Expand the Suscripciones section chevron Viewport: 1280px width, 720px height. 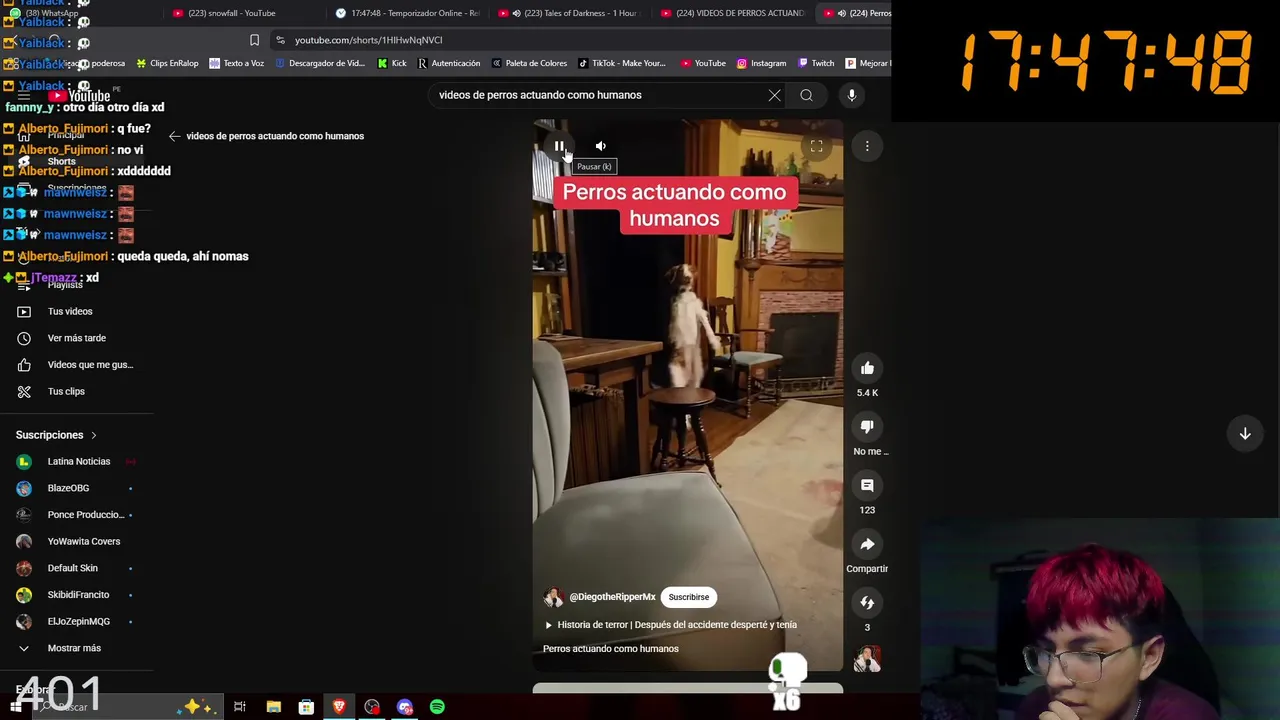94,435
